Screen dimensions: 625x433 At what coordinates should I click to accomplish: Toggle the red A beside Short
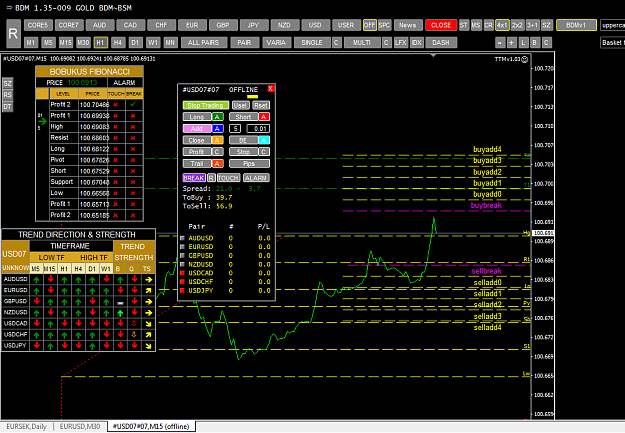click(x=263, y=117)
